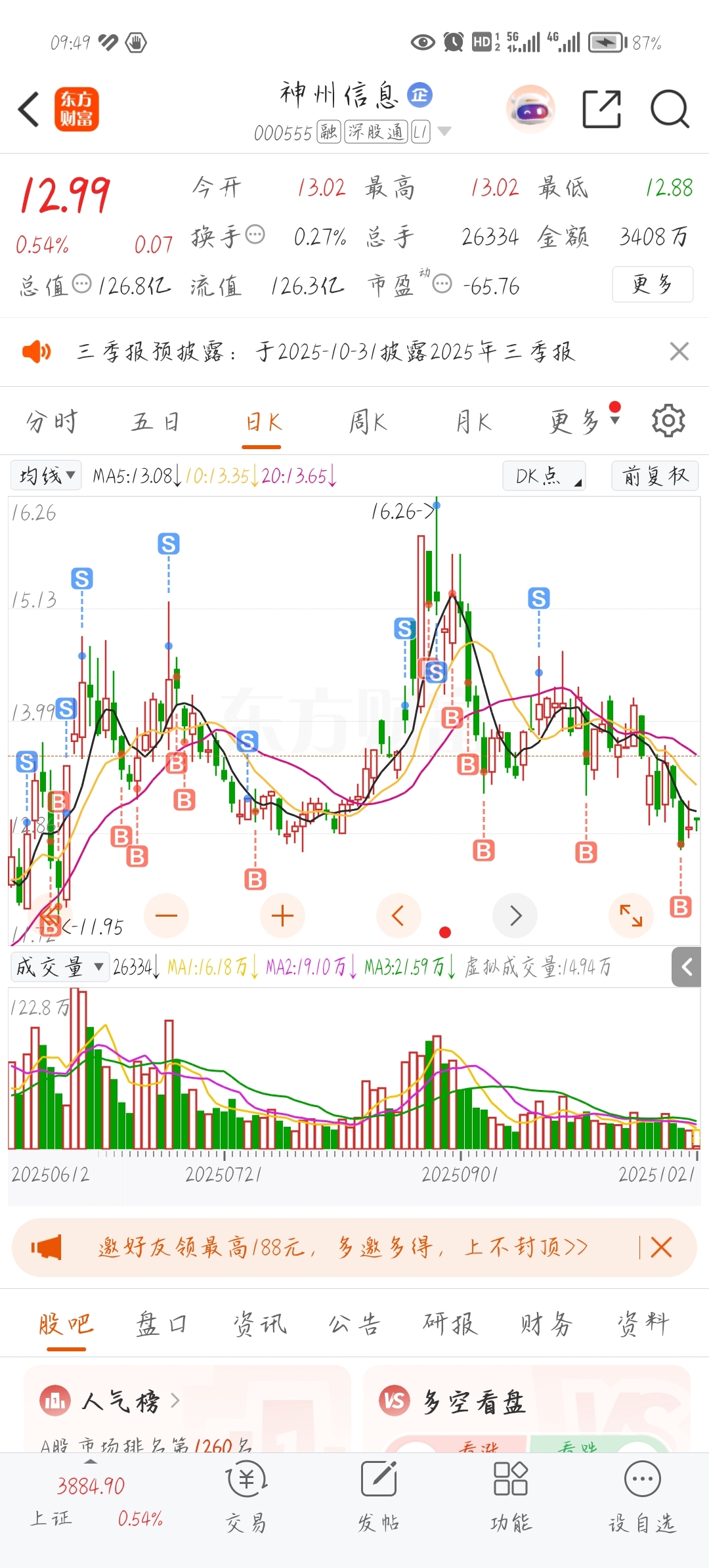709x1568 pixels.
Task: Tap the 人气榜 chart icon
Action: point(55,1401)
